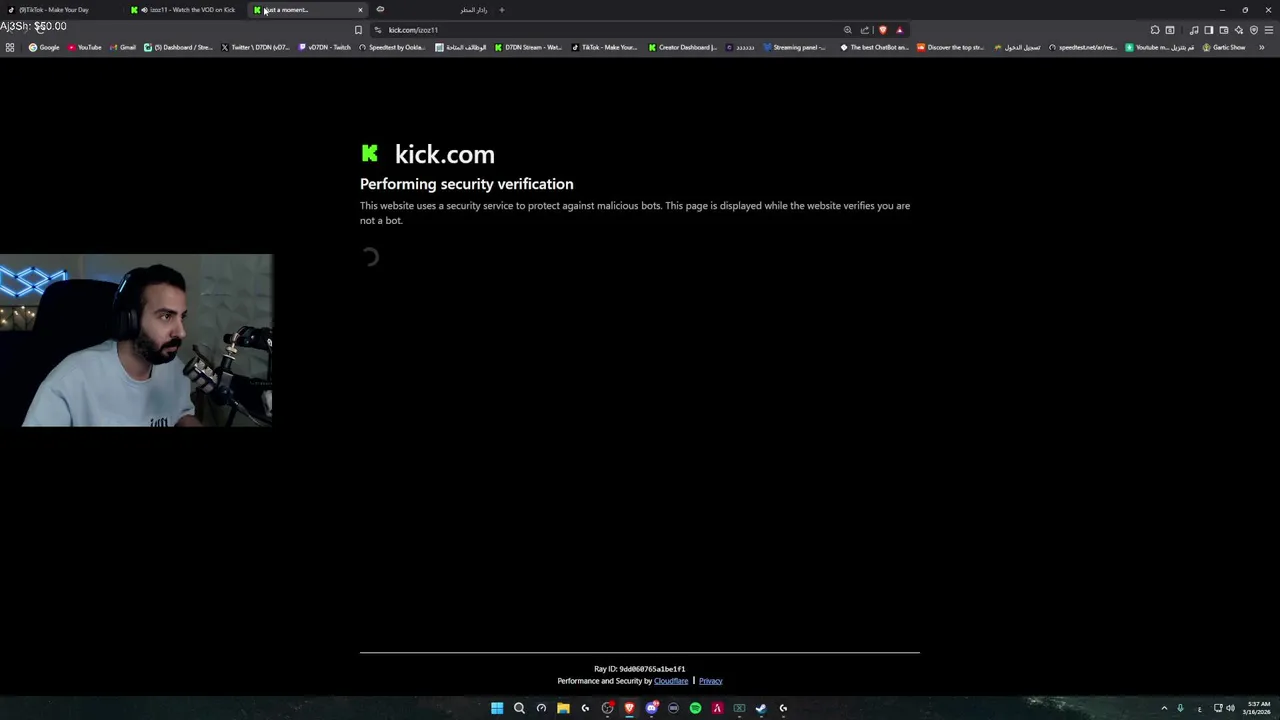Click the share icon in the address bar

(x=865, y=30)
